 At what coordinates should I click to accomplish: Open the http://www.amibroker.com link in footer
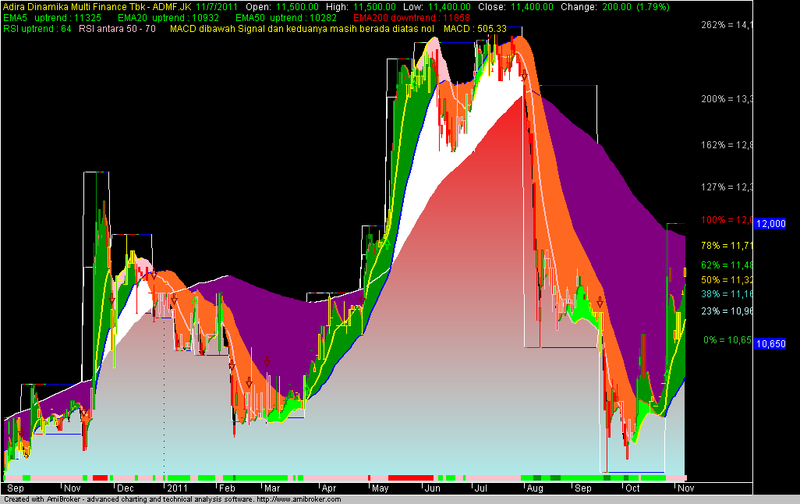click(298, 499)
